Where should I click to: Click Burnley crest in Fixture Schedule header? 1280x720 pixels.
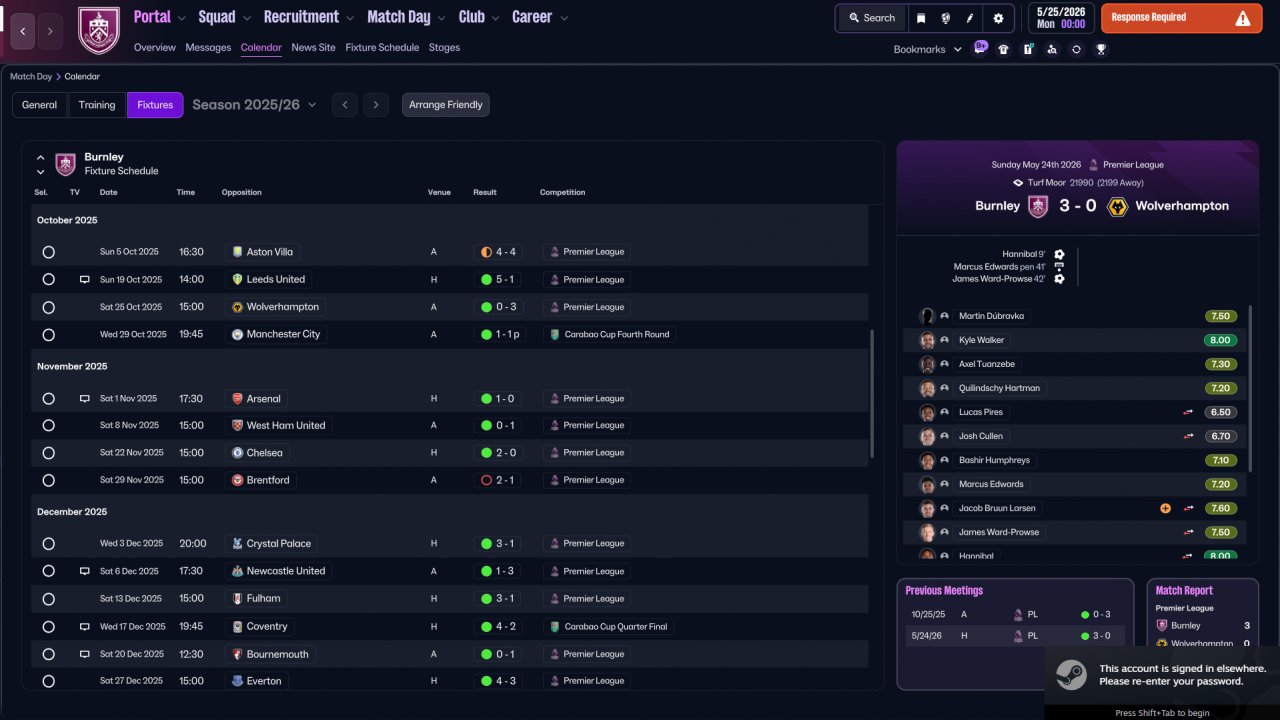pyautogui.click(x=65, y=164)
